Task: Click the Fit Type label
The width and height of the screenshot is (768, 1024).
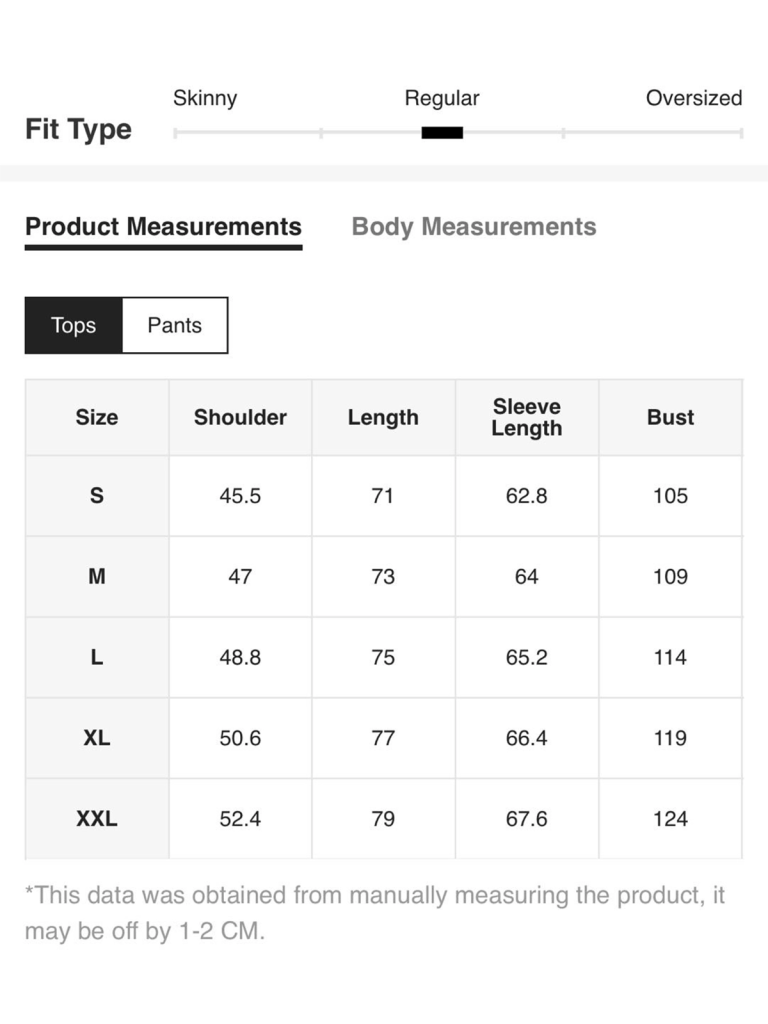Action: 79,129
